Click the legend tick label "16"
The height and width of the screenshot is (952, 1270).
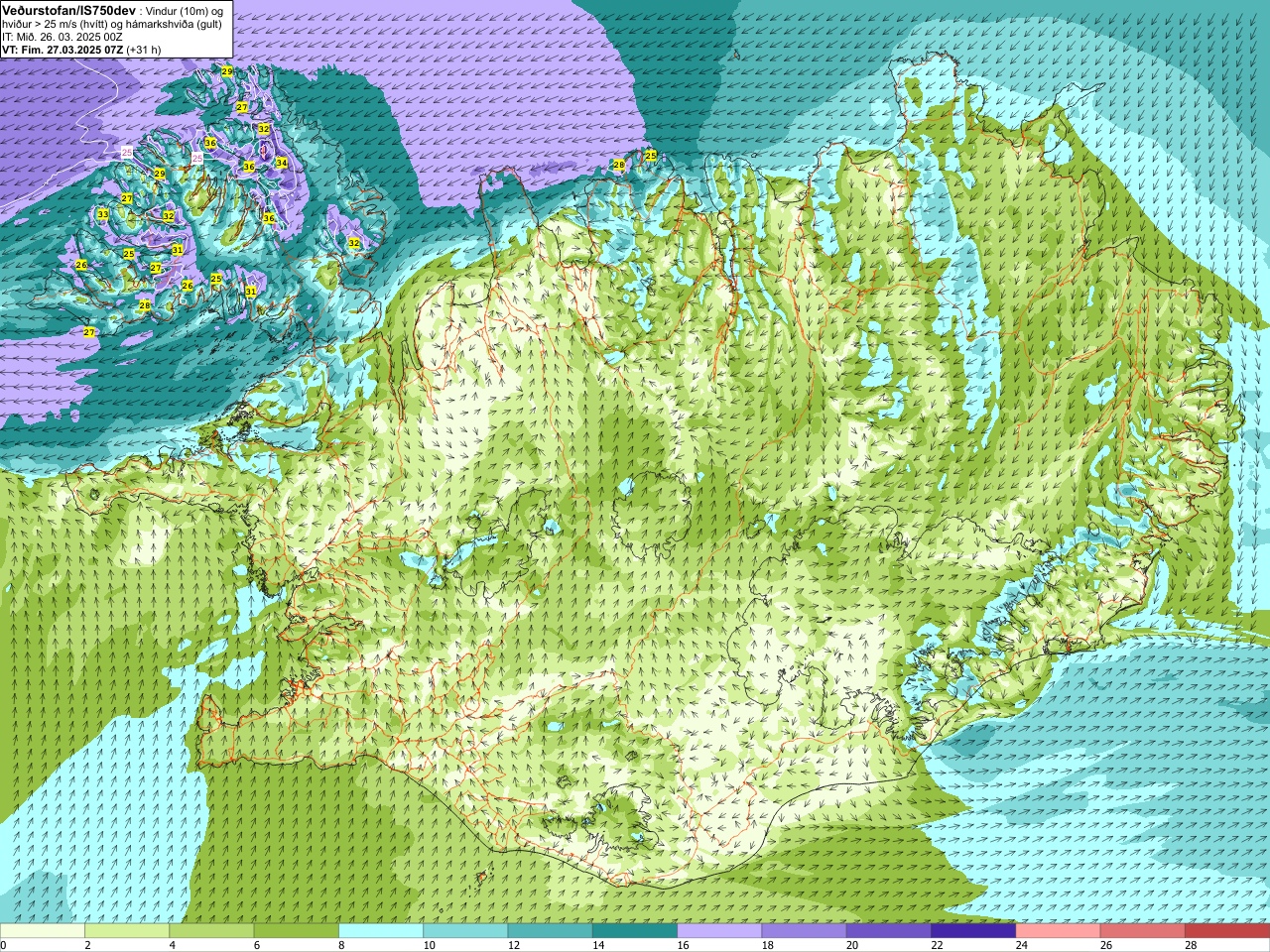coord(683,945)
